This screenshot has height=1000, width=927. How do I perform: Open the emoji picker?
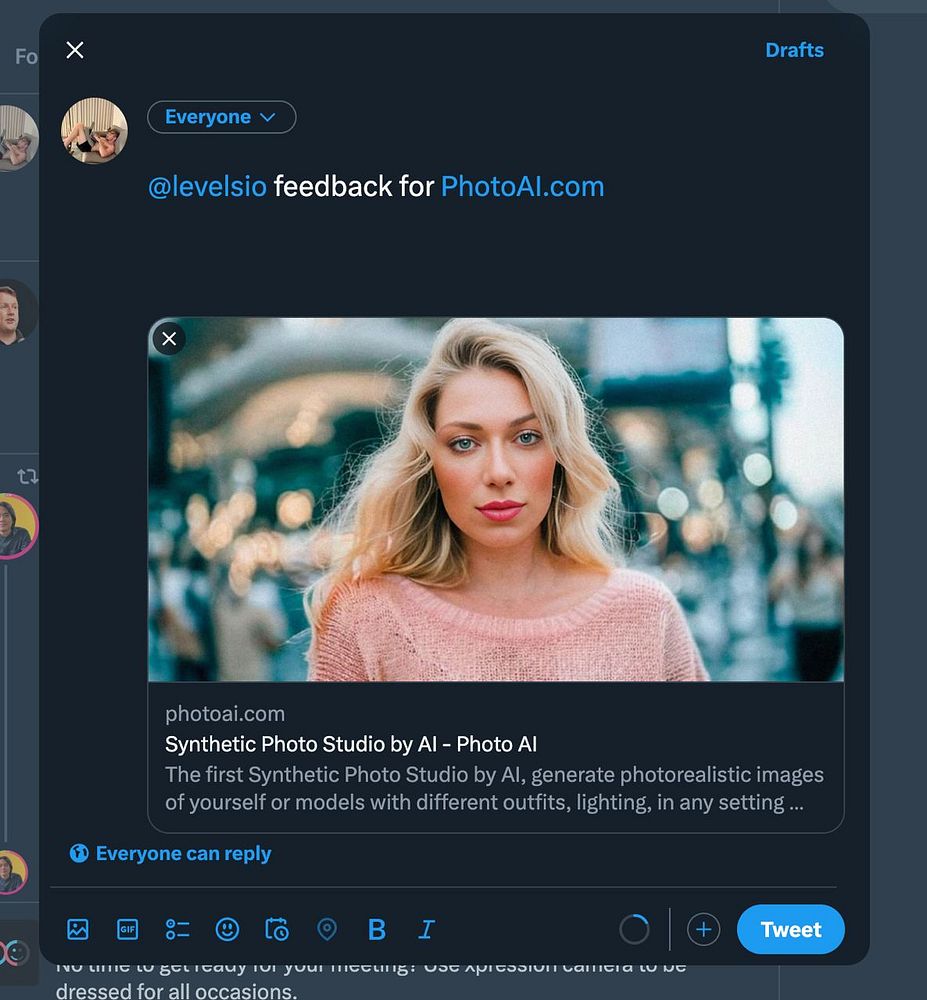227,930
